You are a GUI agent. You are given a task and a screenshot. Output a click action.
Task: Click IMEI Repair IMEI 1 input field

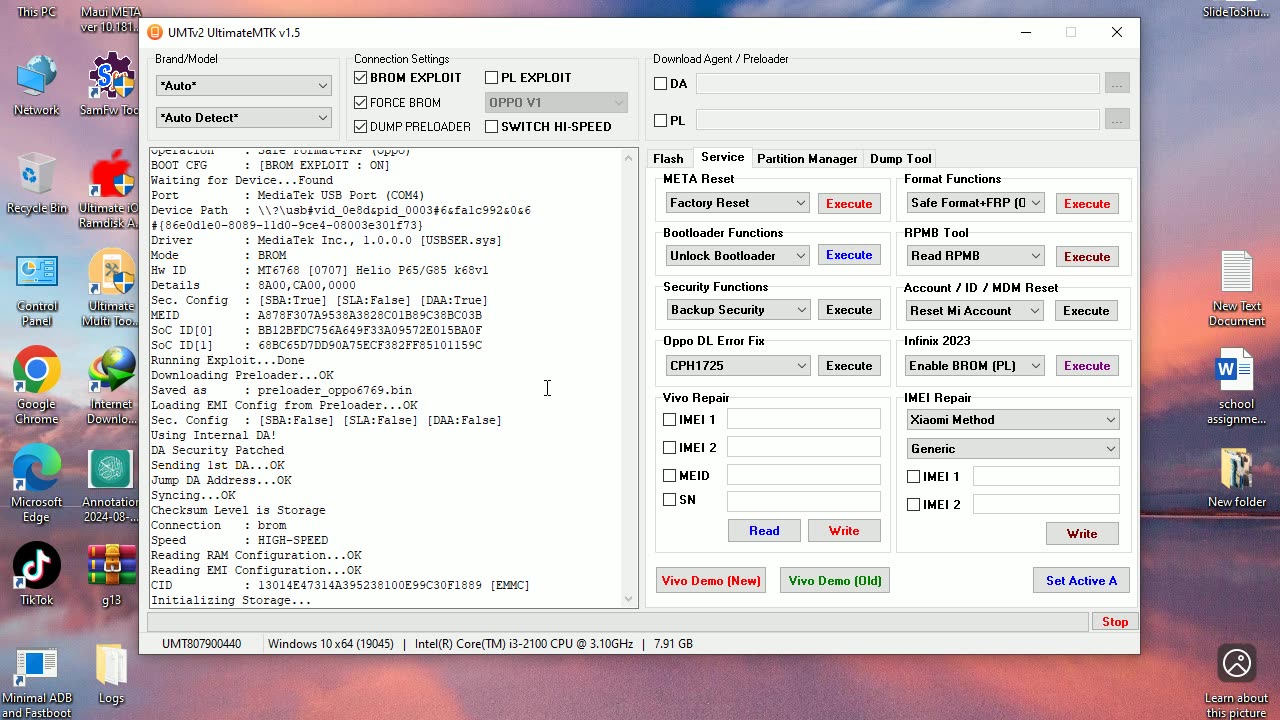click(1046, 477)
